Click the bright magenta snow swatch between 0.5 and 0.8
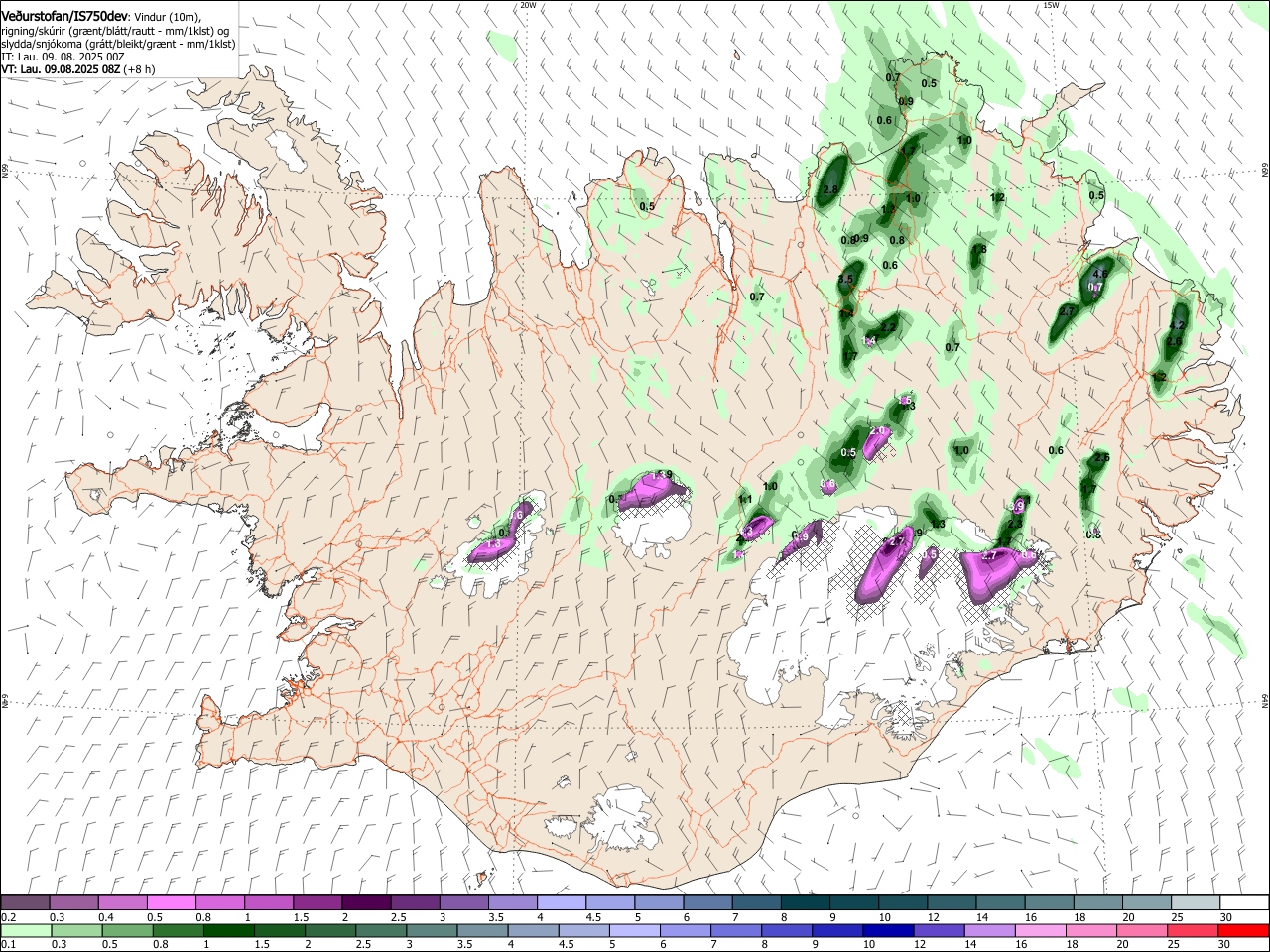1270x952 pixels. (x=172, y=903)
